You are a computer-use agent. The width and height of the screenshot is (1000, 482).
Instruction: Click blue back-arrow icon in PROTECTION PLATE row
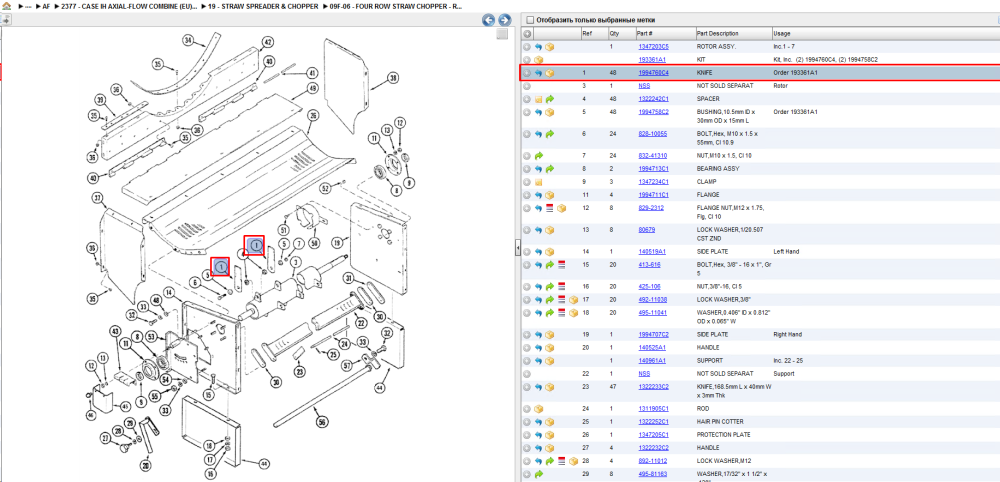(x=538, y=434)
